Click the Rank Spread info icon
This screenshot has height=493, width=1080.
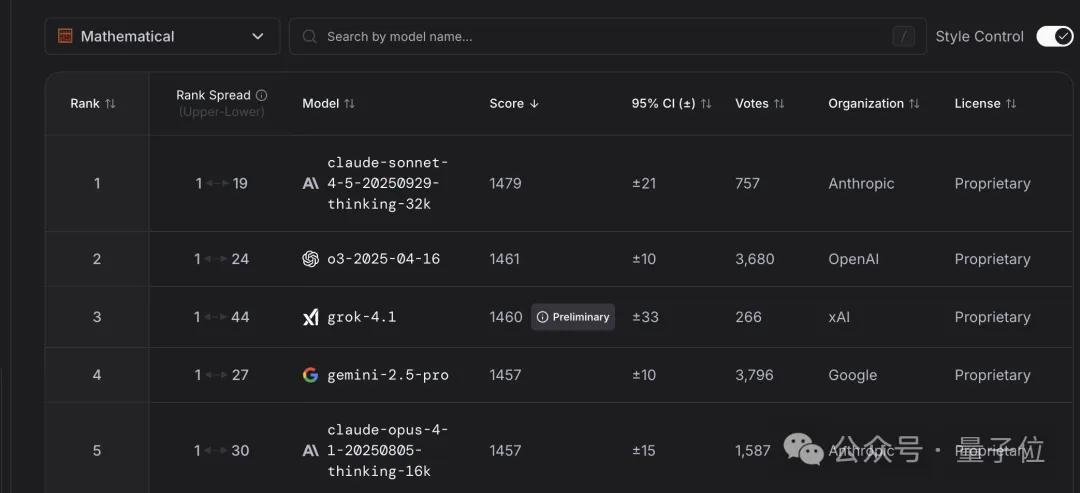(262, 95)
